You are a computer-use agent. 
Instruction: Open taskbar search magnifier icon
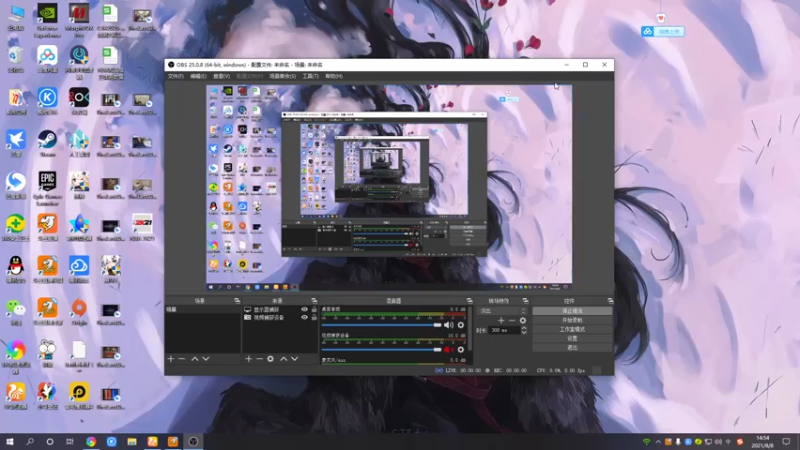(30, 441)
